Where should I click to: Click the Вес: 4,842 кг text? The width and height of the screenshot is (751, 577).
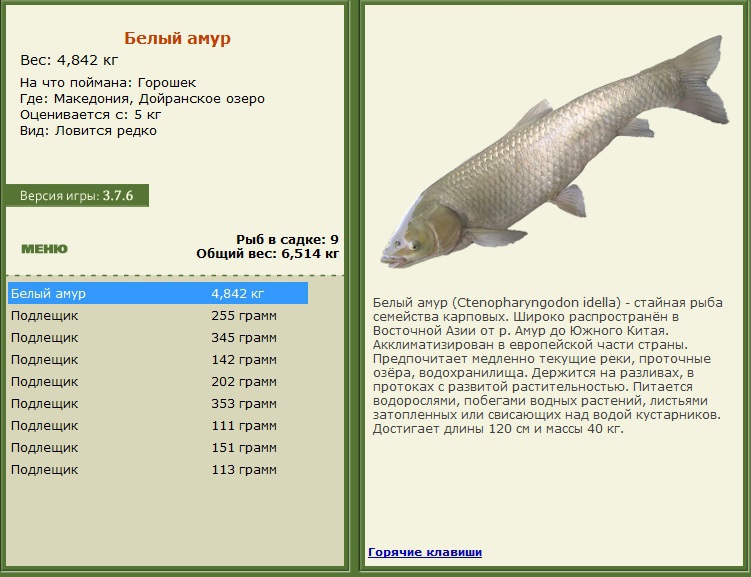coord(69,60)
